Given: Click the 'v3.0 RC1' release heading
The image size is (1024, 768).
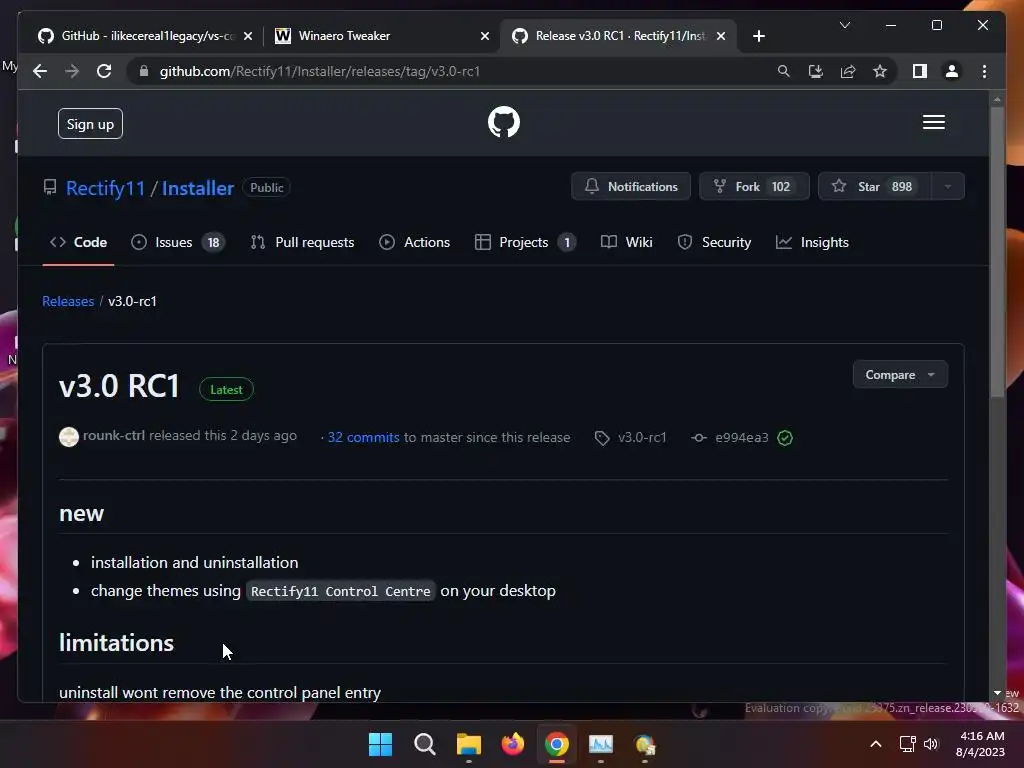Looking at the screenshot, I should [x=119, y=386].
